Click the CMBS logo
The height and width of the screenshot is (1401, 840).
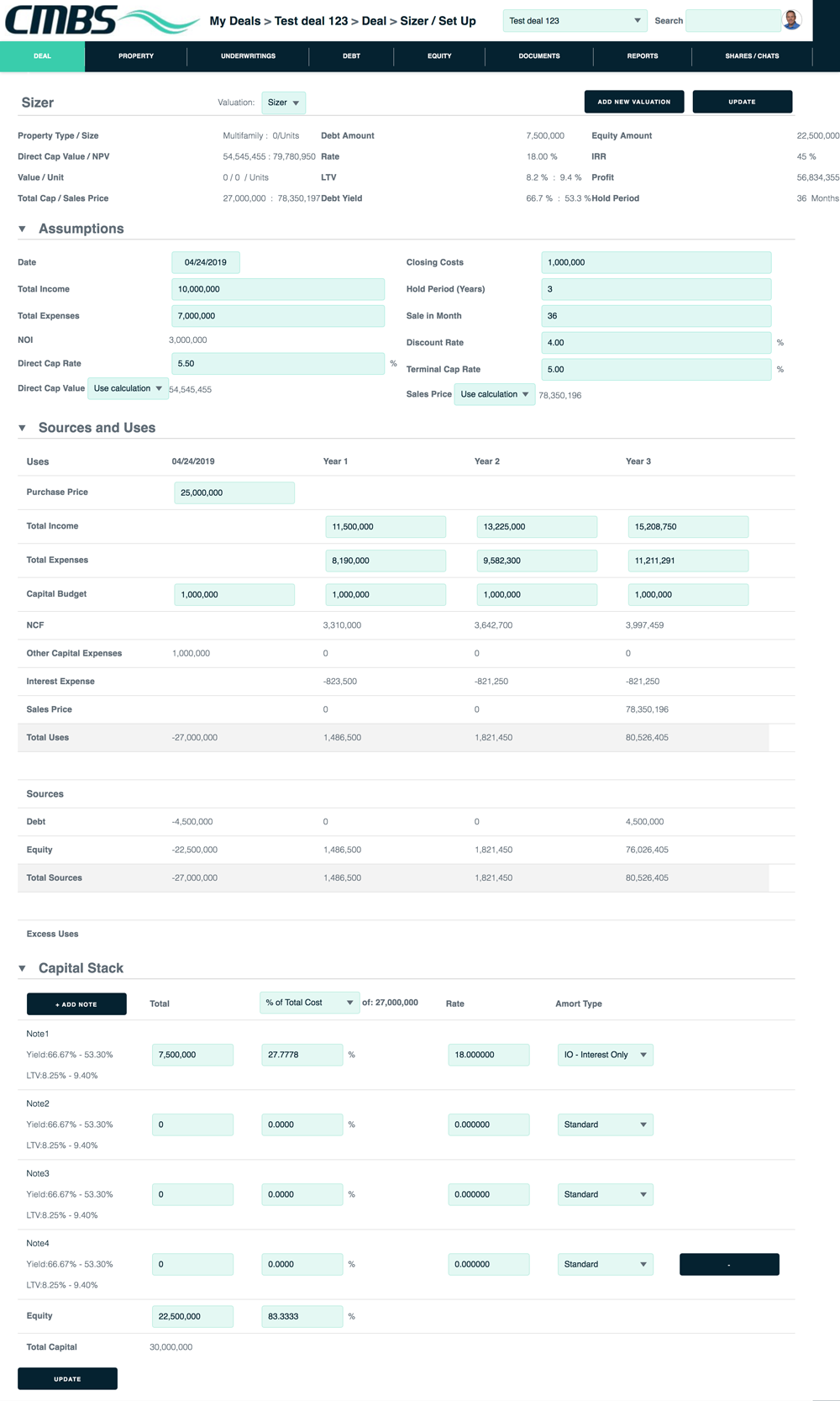[x=101, y=20]
